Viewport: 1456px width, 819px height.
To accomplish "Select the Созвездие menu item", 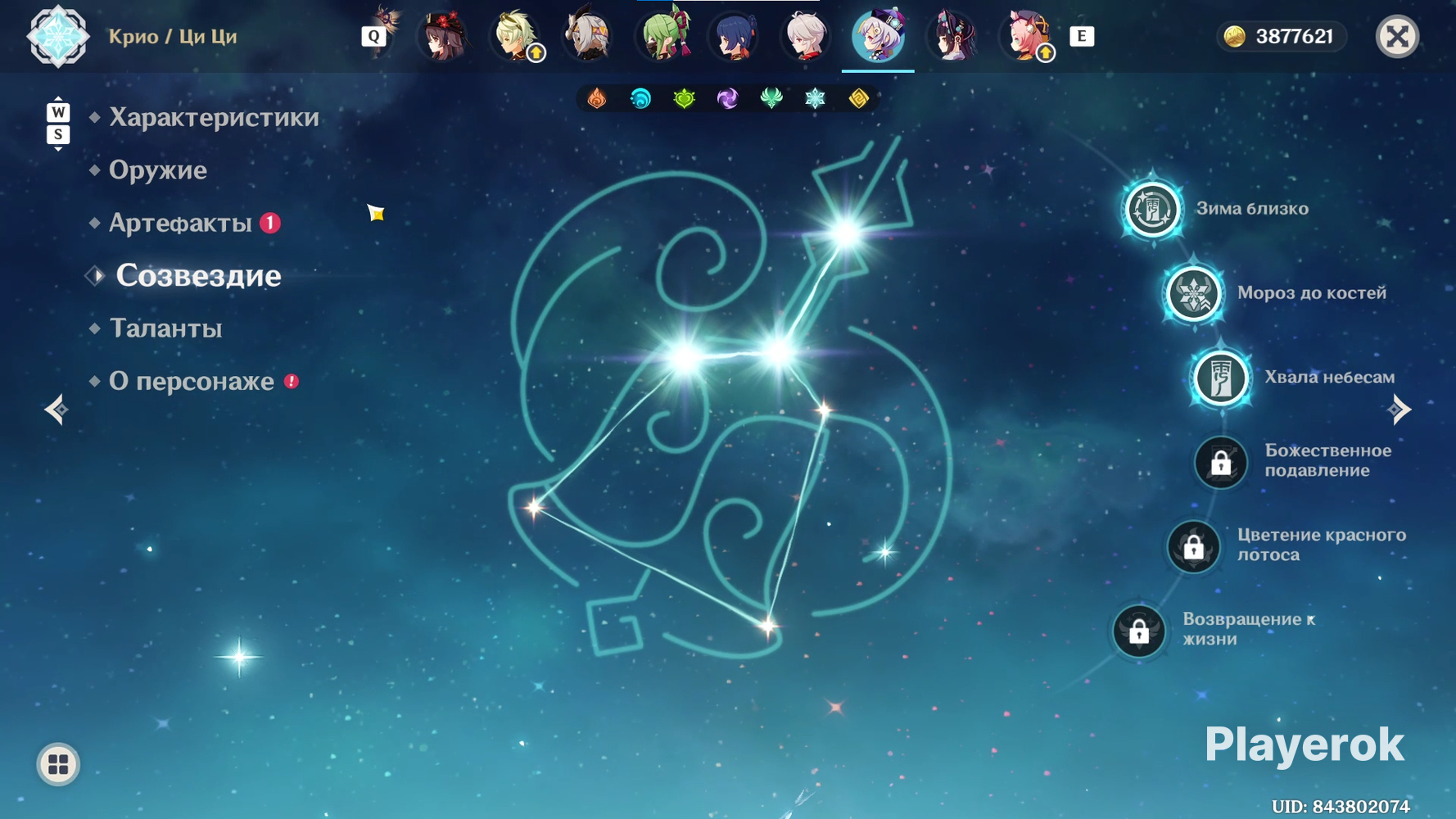I will pyautogui.click(x=198, y=276).
